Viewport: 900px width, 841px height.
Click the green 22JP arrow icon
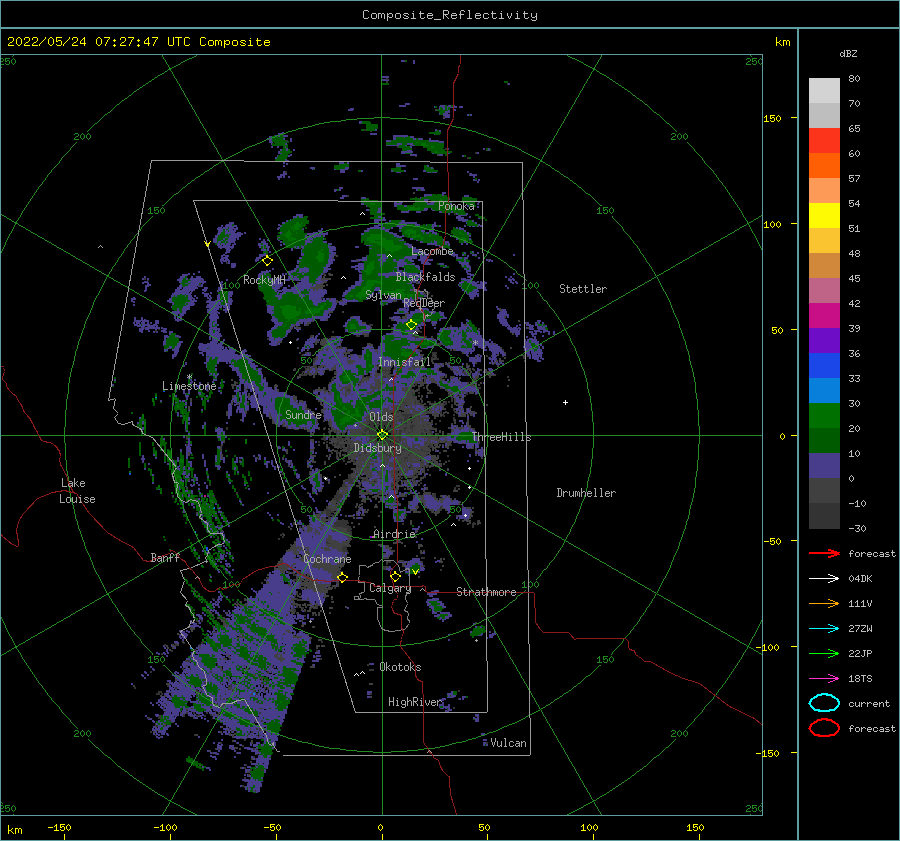(824, 653)
